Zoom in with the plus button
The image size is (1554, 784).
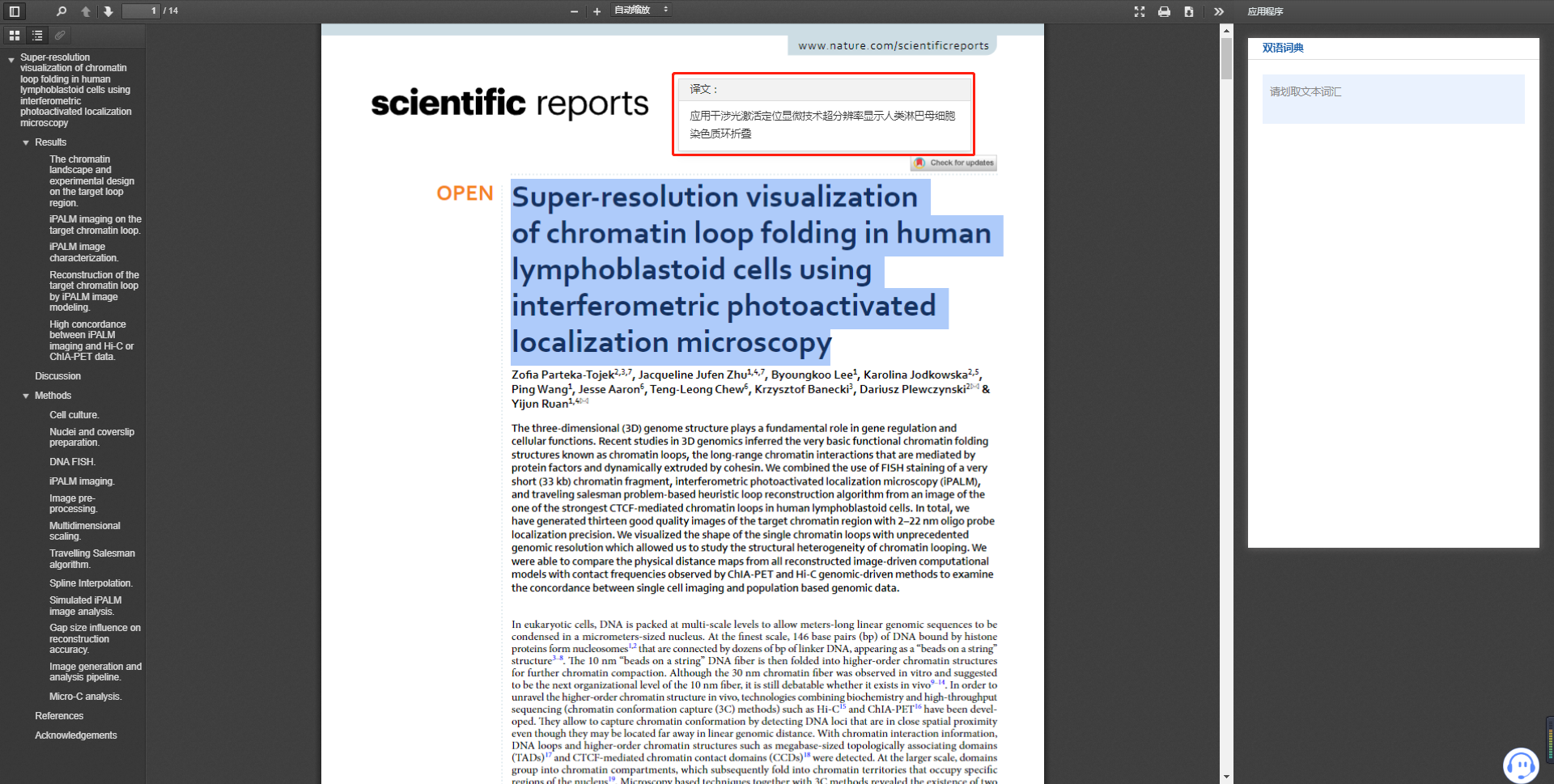click(x=597, y=11)
